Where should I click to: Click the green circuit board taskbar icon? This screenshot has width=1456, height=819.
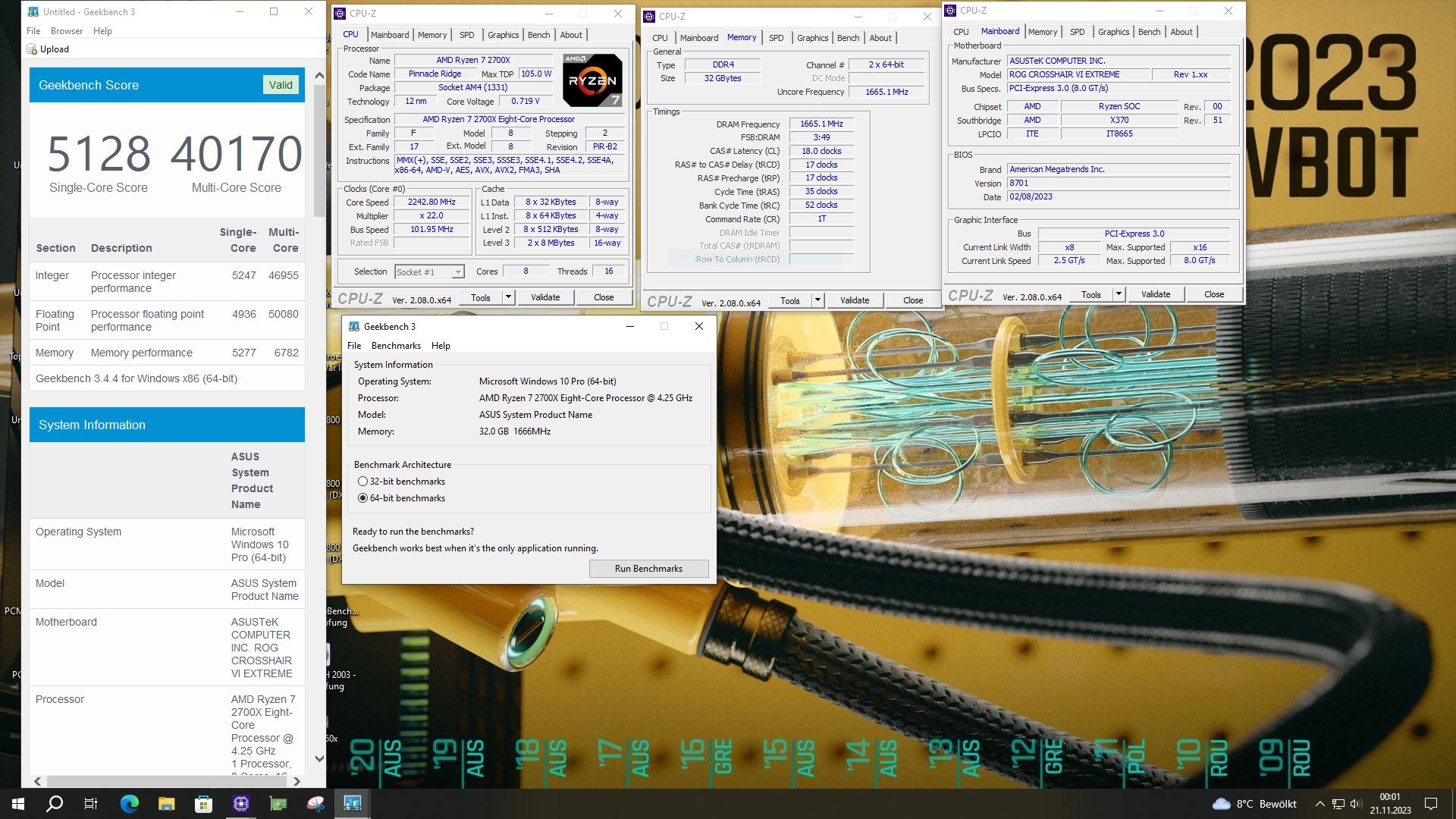click(278, 804)
